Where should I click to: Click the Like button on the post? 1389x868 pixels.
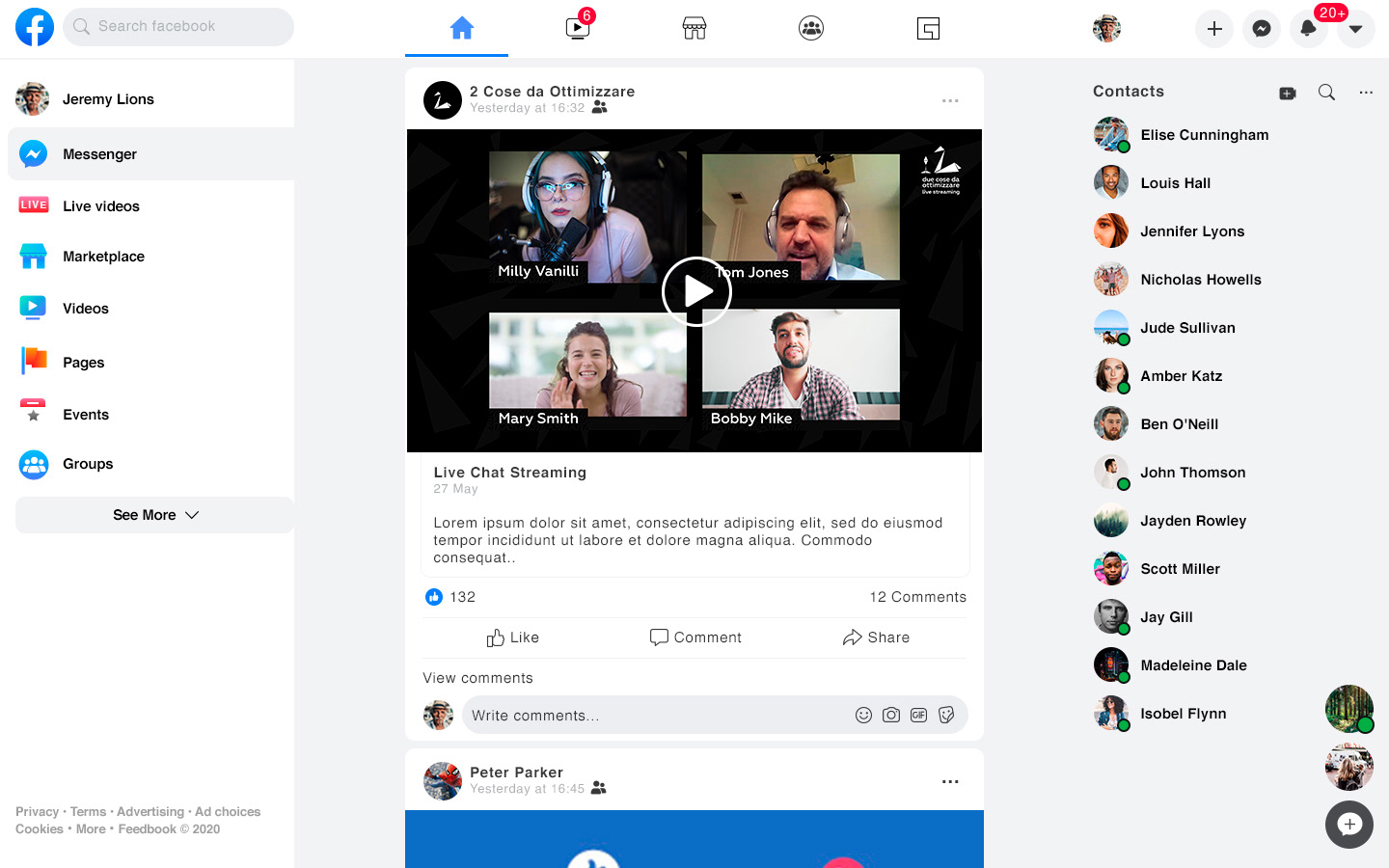tap(513, 637)
